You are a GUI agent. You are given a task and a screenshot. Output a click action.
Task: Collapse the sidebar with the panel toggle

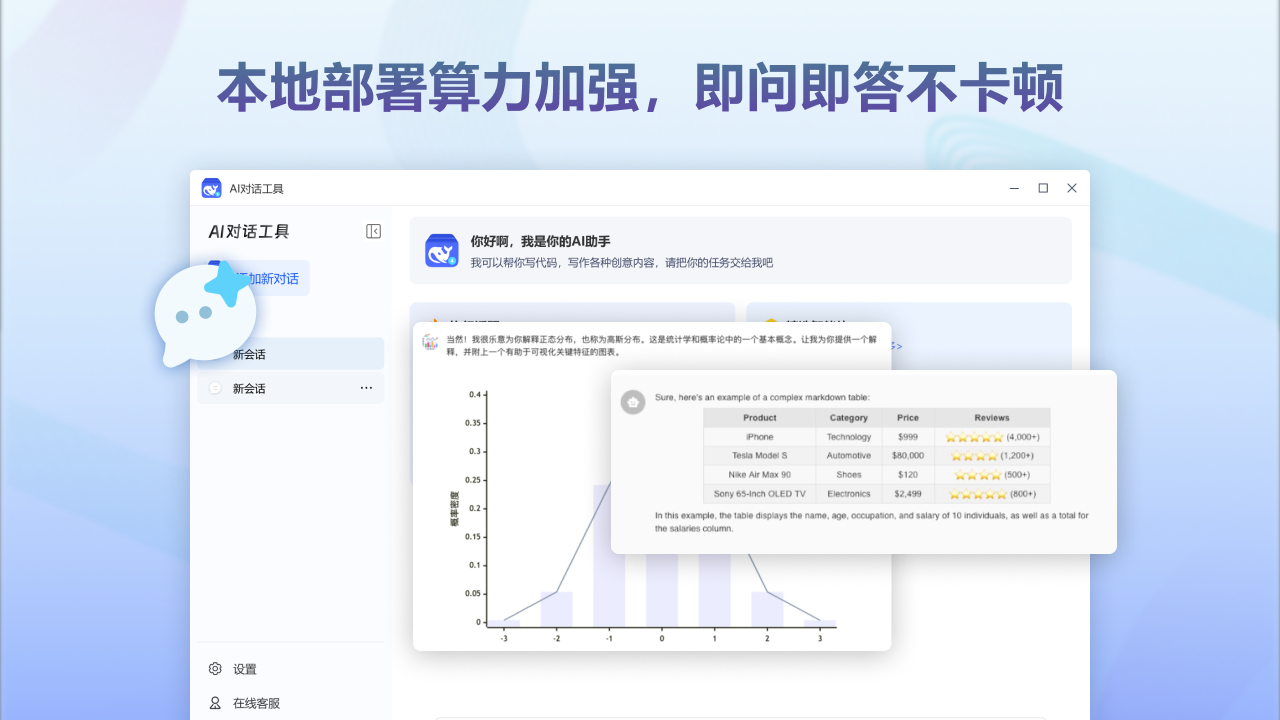tap(372, 231)
